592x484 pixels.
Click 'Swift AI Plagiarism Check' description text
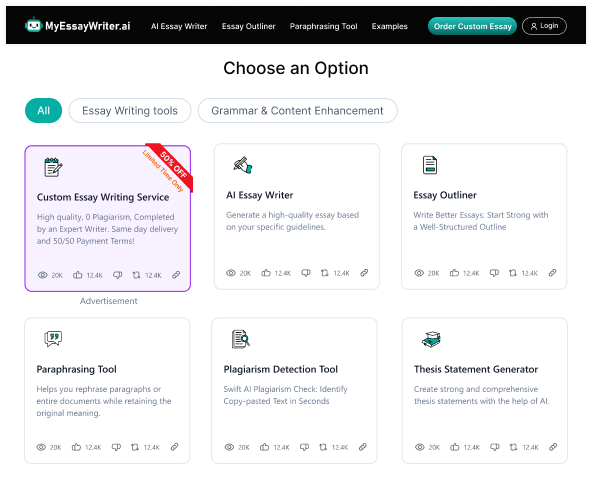(285, 395)
